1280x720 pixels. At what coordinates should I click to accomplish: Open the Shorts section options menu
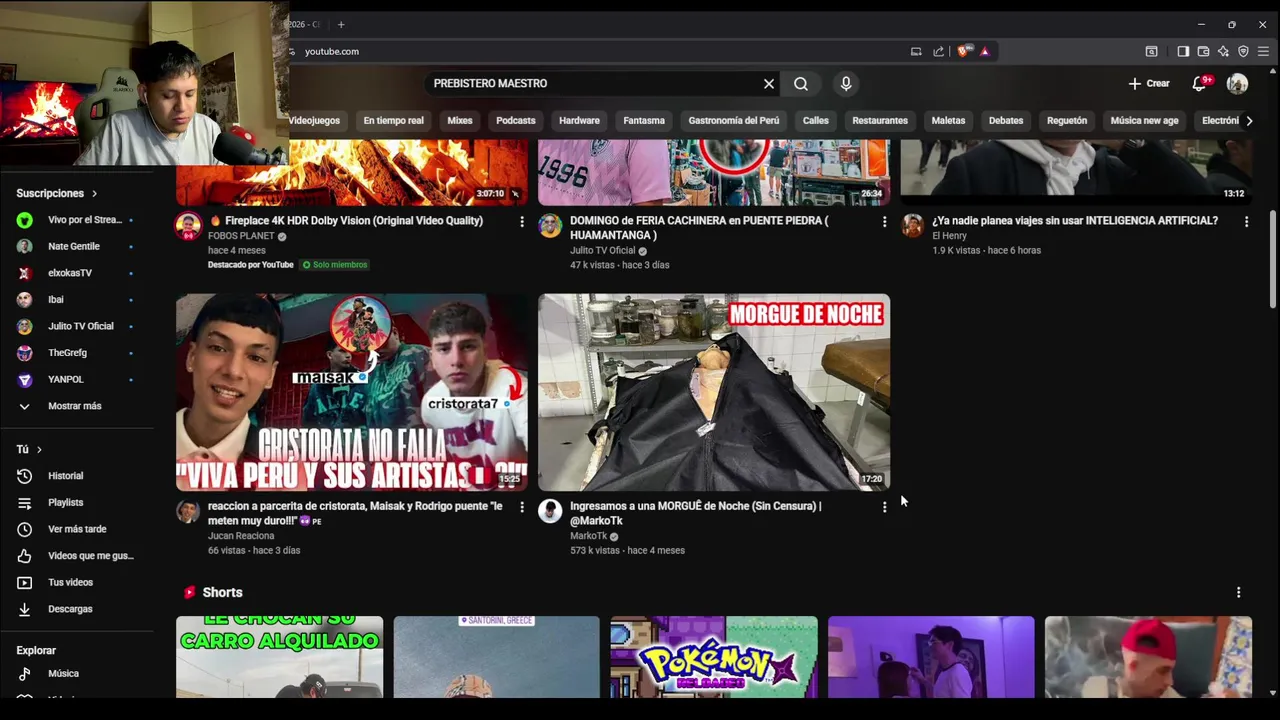click(1238, 593)
